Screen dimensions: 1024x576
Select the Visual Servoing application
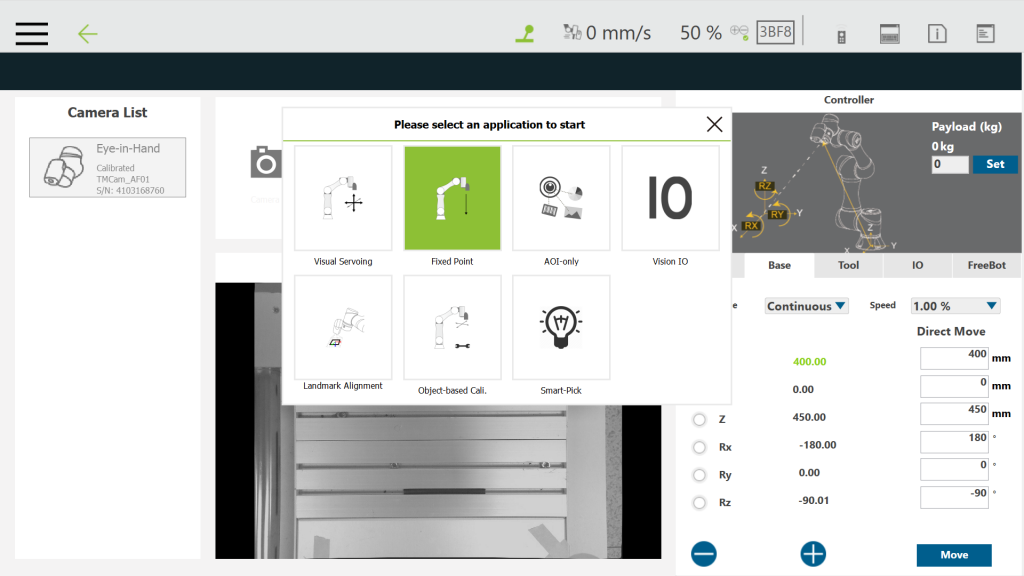click(343, 198)
